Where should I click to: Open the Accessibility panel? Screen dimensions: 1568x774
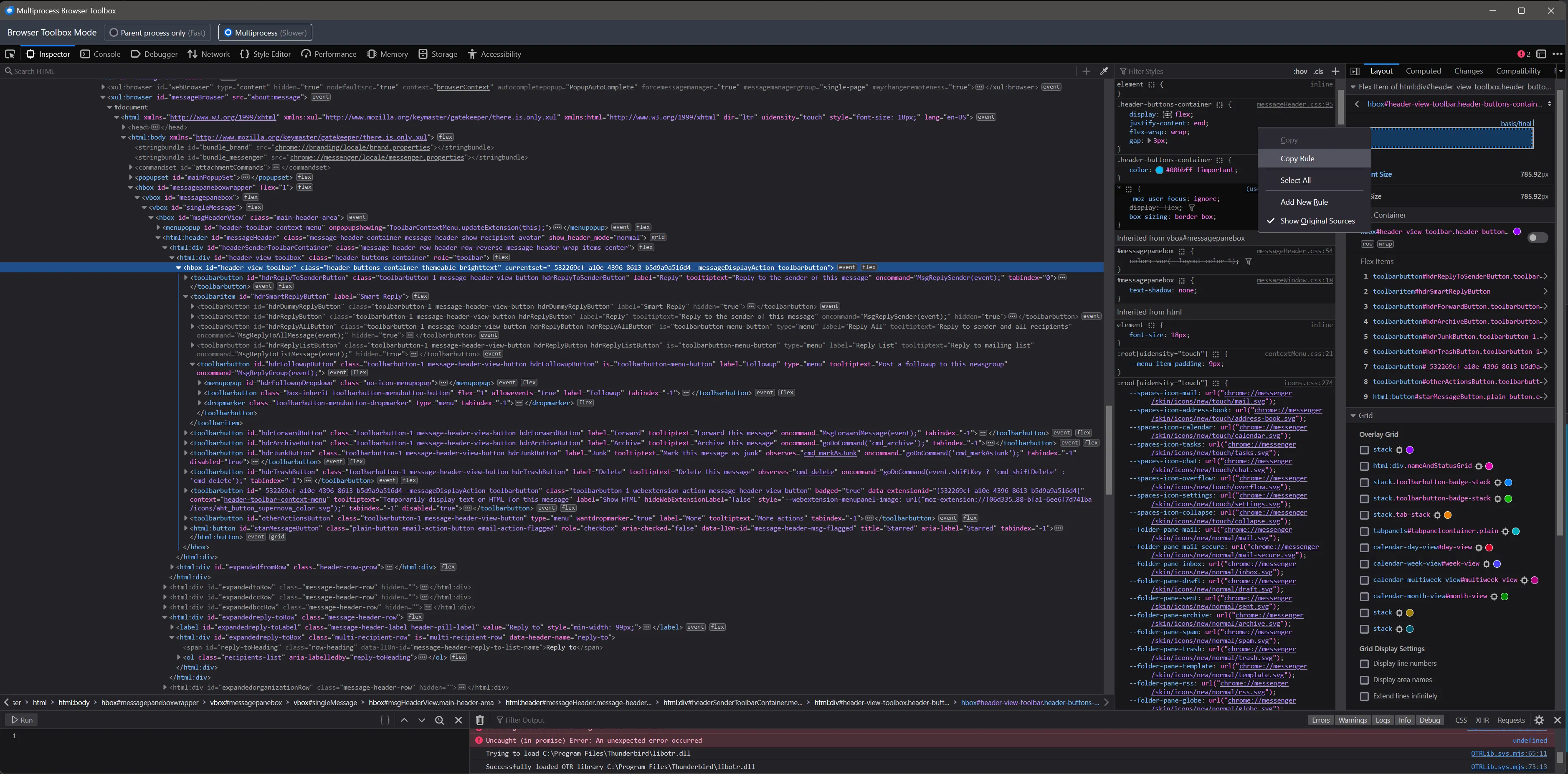pyautogui.click(x=494, y=54)
